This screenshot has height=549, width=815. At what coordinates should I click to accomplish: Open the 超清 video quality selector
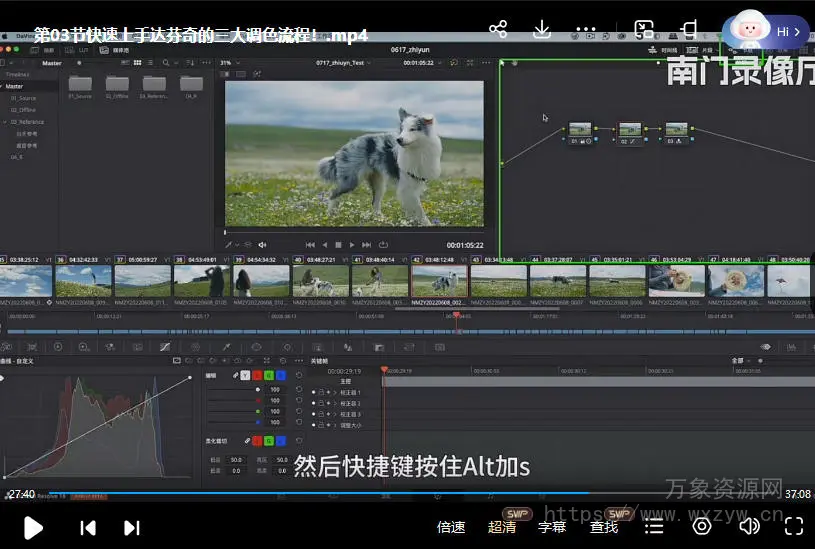point(502,527)
